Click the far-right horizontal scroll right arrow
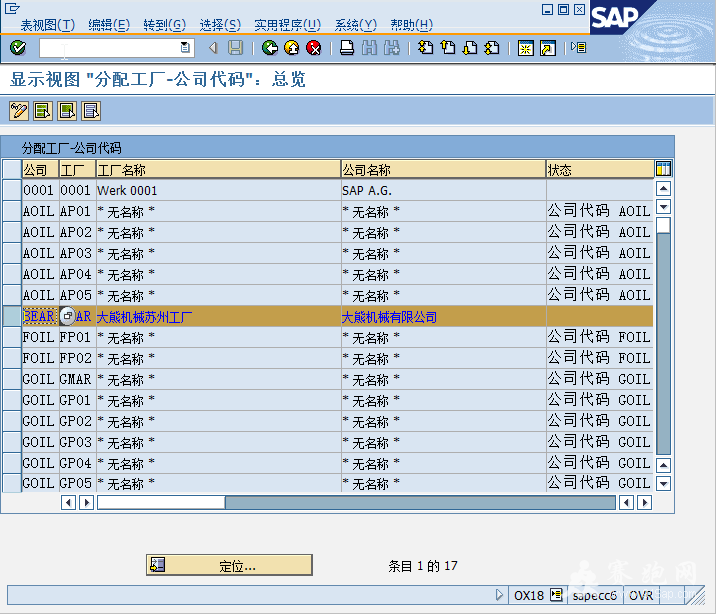Screen dimensions: 716x614 coord(644,503)
